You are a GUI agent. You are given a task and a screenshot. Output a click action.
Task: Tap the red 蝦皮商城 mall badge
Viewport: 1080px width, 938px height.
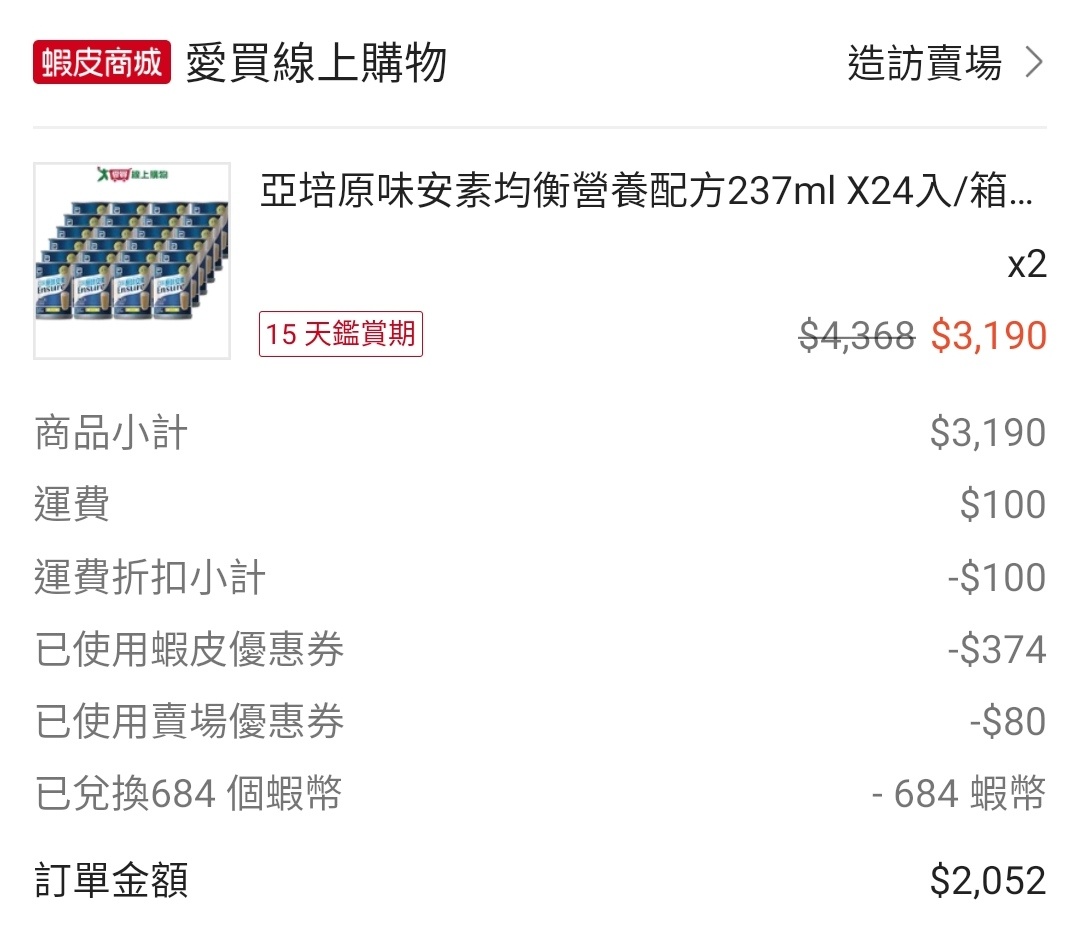click(x=102, y=63)
